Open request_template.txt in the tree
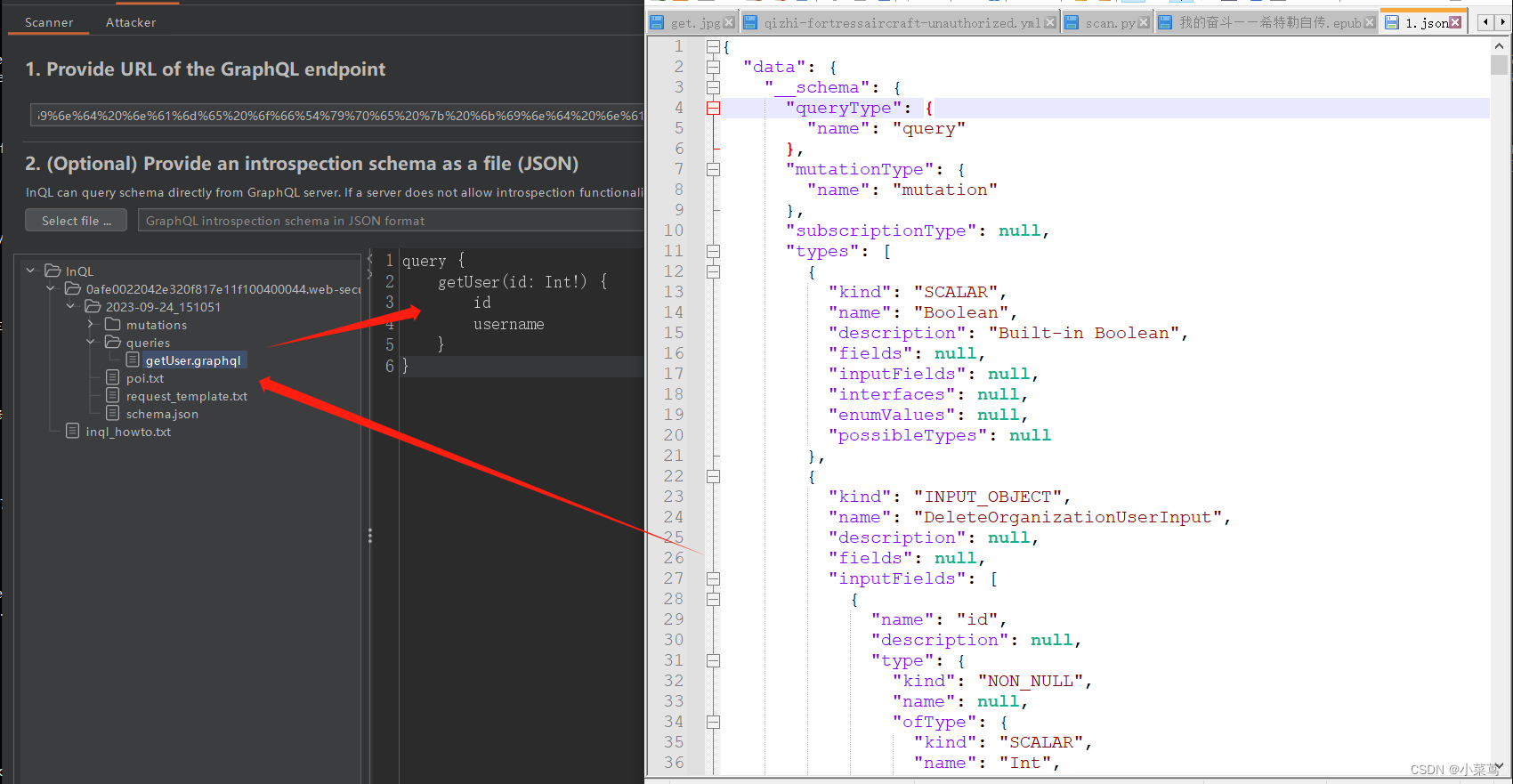The height and width of the screenshot is (784, 1513). pos(187,396)
